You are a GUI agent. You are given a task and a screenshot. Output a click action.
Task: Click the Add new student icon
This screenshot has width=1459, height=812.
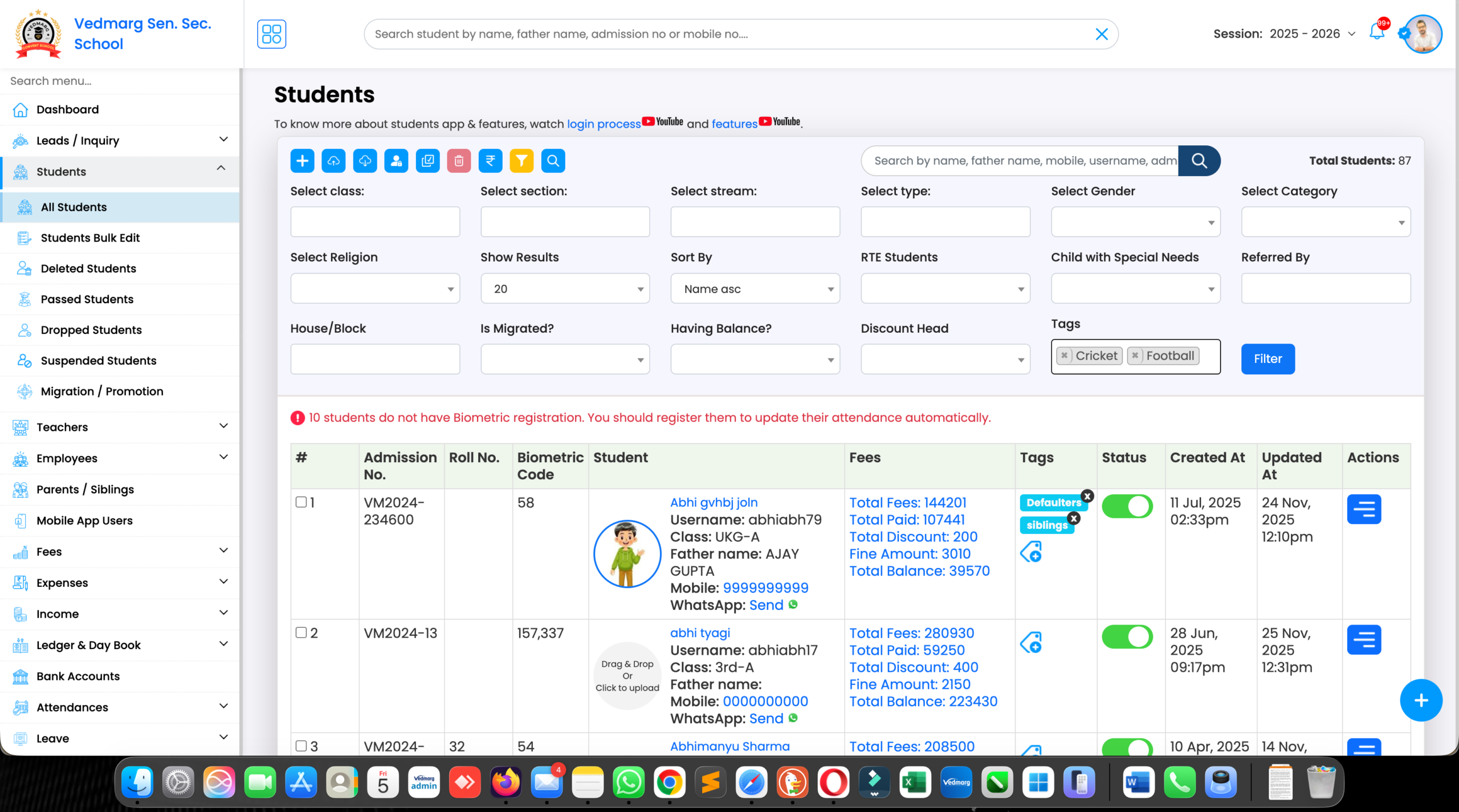click(x=302, y=161)
